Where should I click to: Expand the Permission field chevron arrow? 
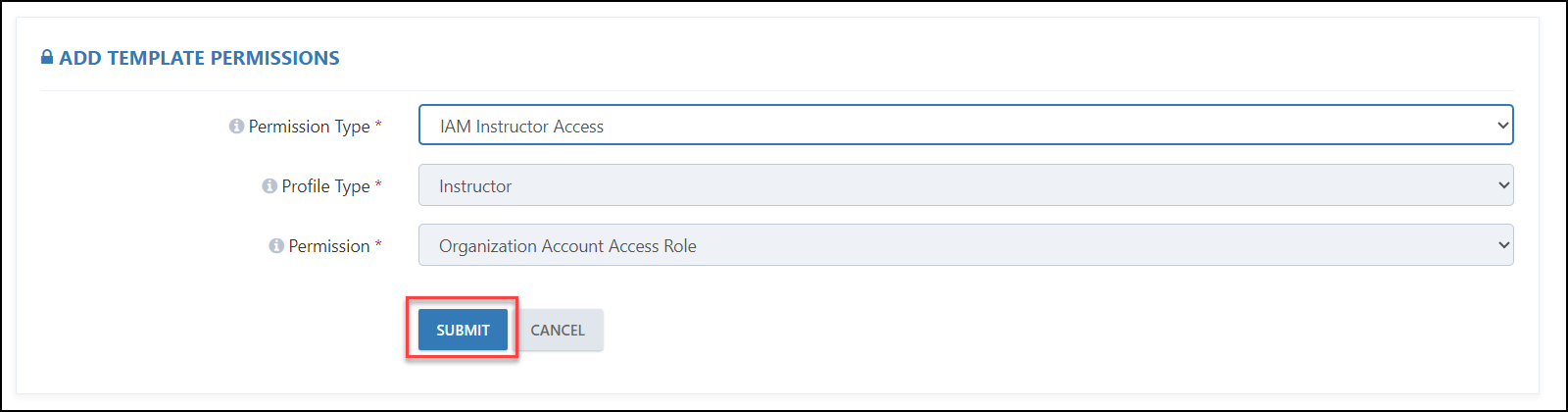coord(1503,245)
